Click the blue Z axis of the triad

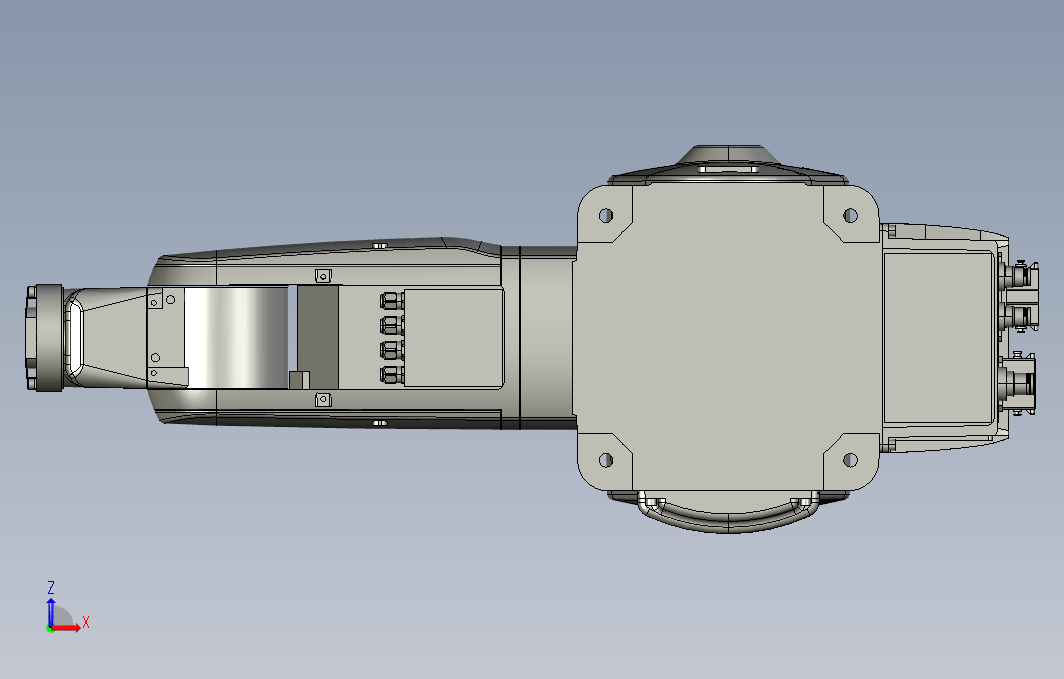pos(50,612)
